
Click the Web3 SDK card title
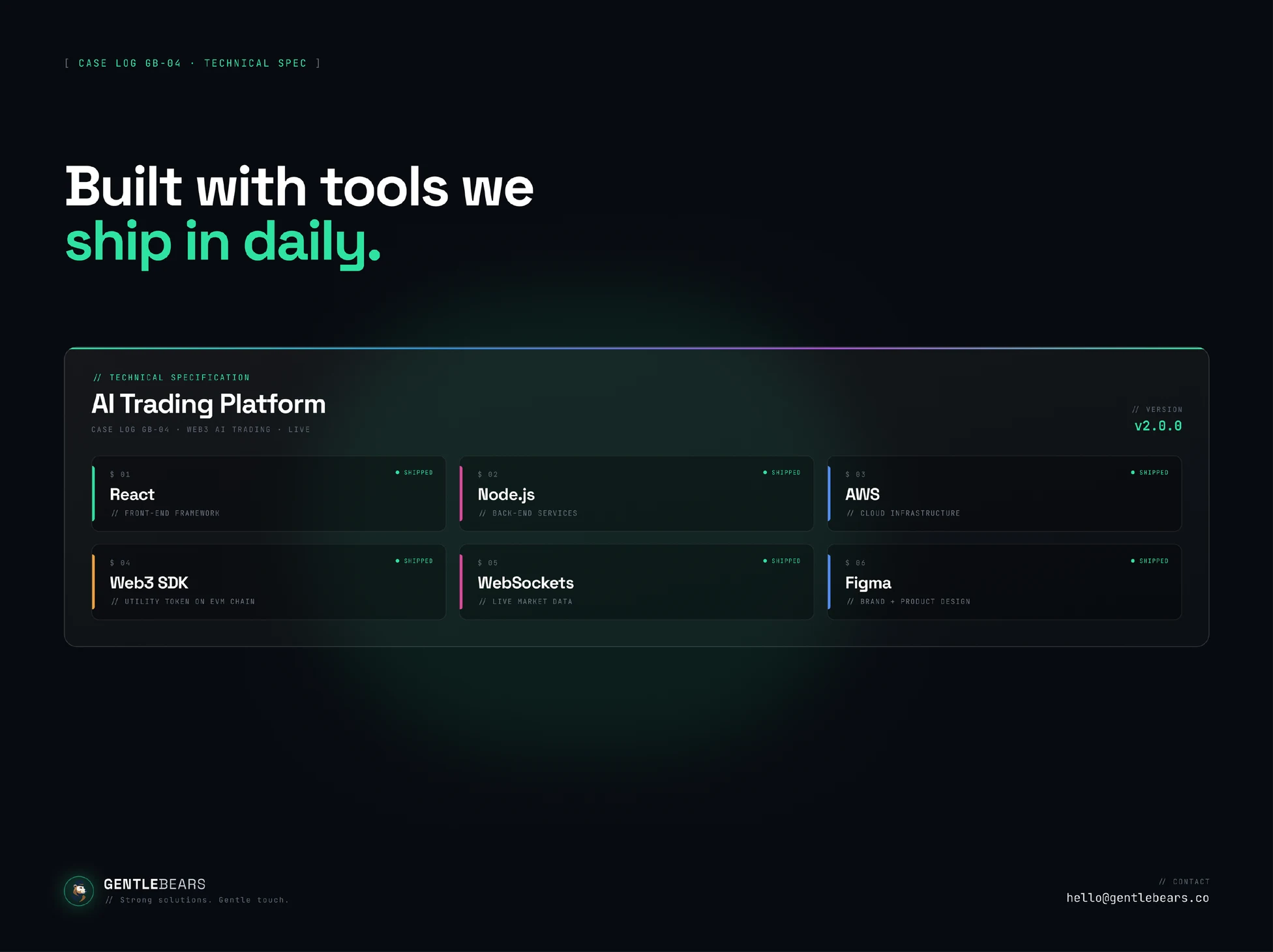pos(149,583)
